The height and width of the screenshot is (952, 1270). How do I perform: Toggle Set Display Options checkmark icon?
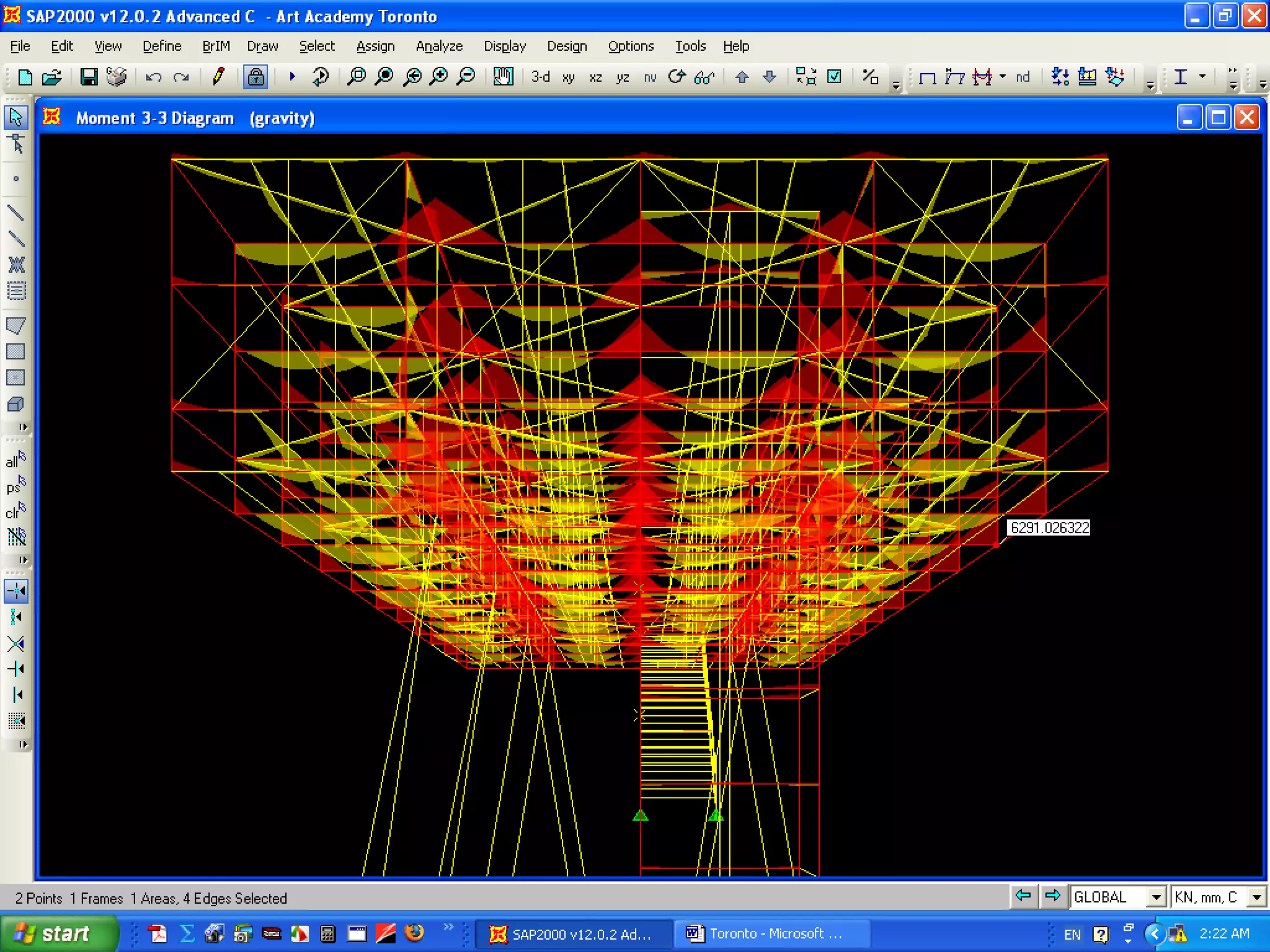(835, 77)
